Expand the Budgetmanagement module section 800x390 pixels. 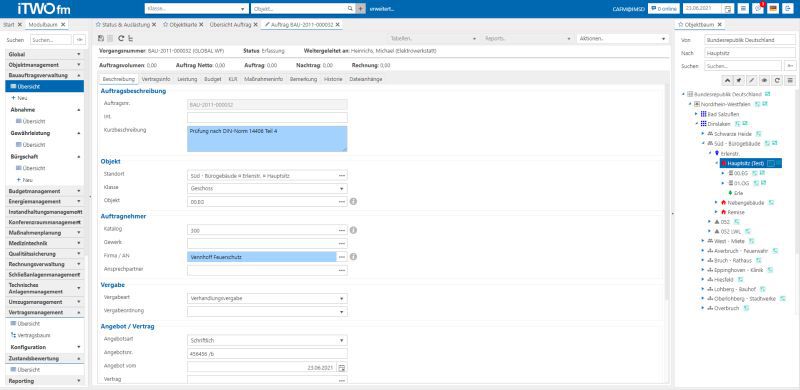coord(44,191)
